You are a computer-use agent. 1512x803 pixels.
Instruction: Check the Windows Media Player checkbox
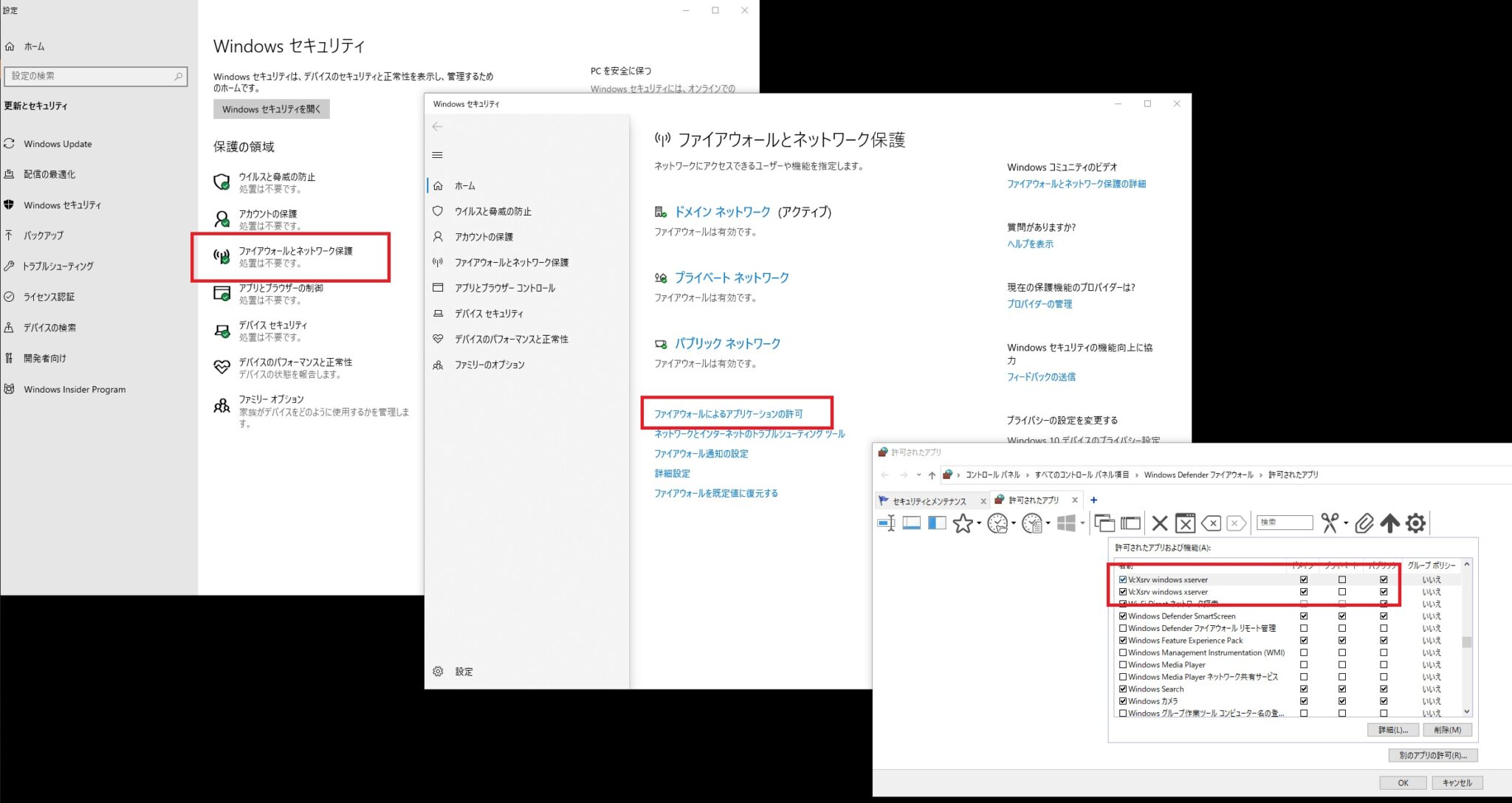click(1123, 664)
